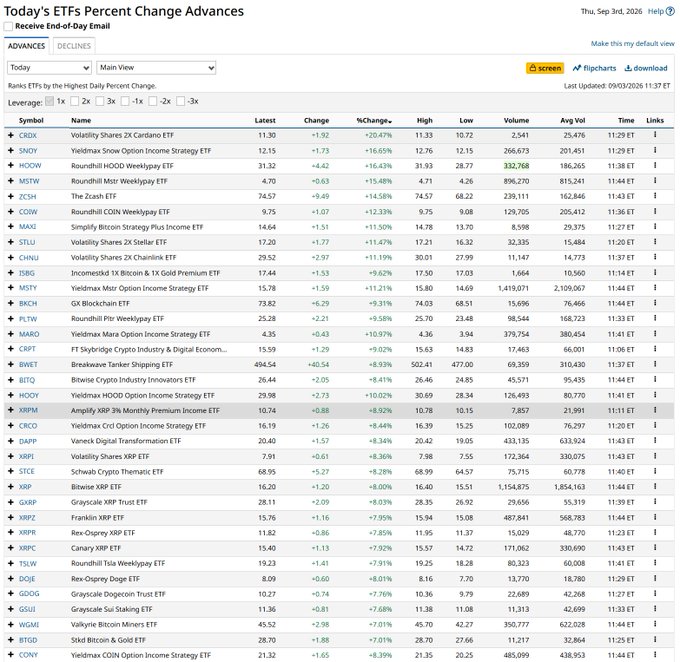Click Bitwise XRP ETF name

[96, 487]
